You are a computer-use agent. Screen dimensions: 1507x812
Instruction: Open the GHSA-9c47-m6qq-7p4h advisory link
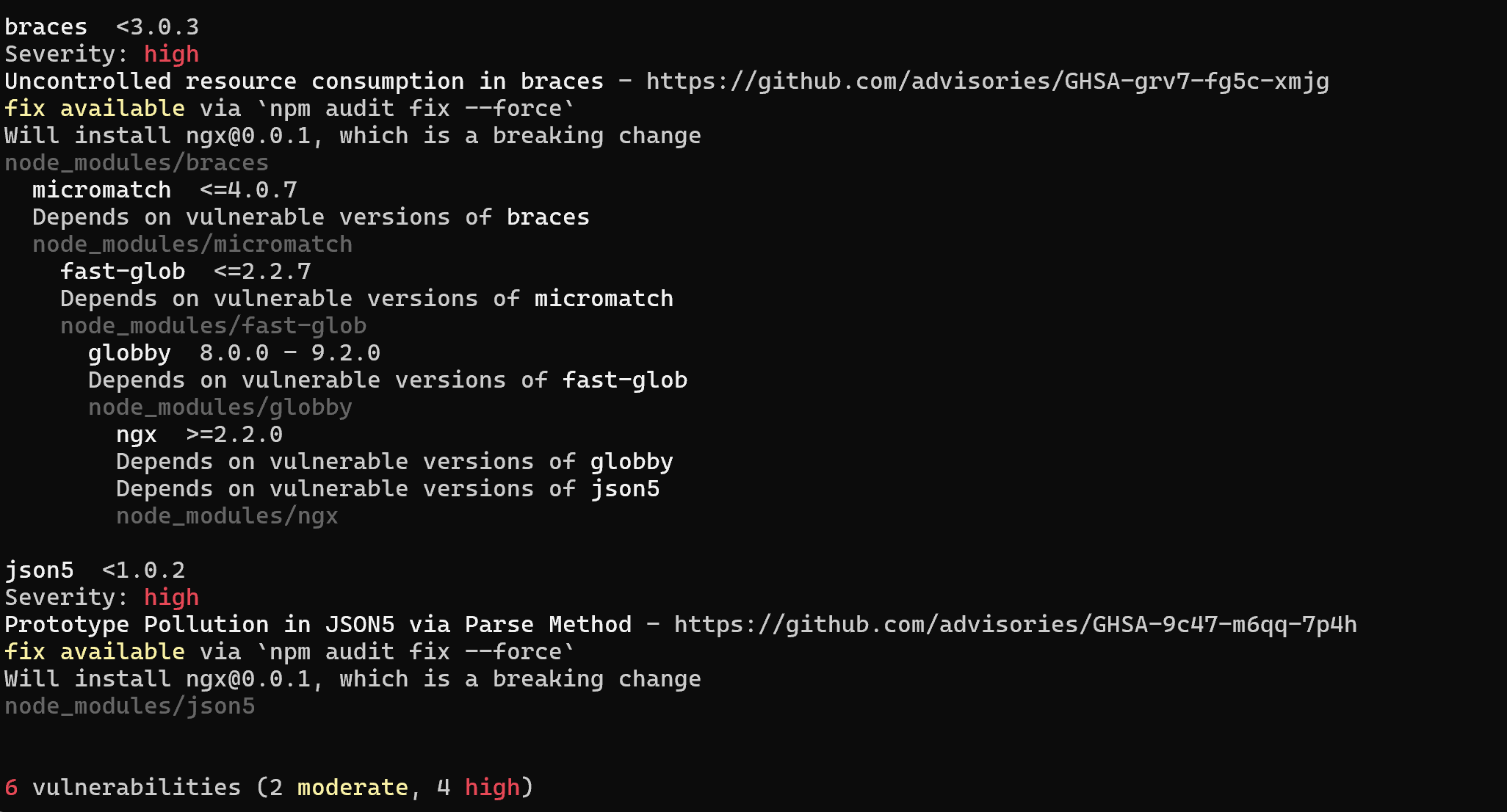(x=1015, y=625)
